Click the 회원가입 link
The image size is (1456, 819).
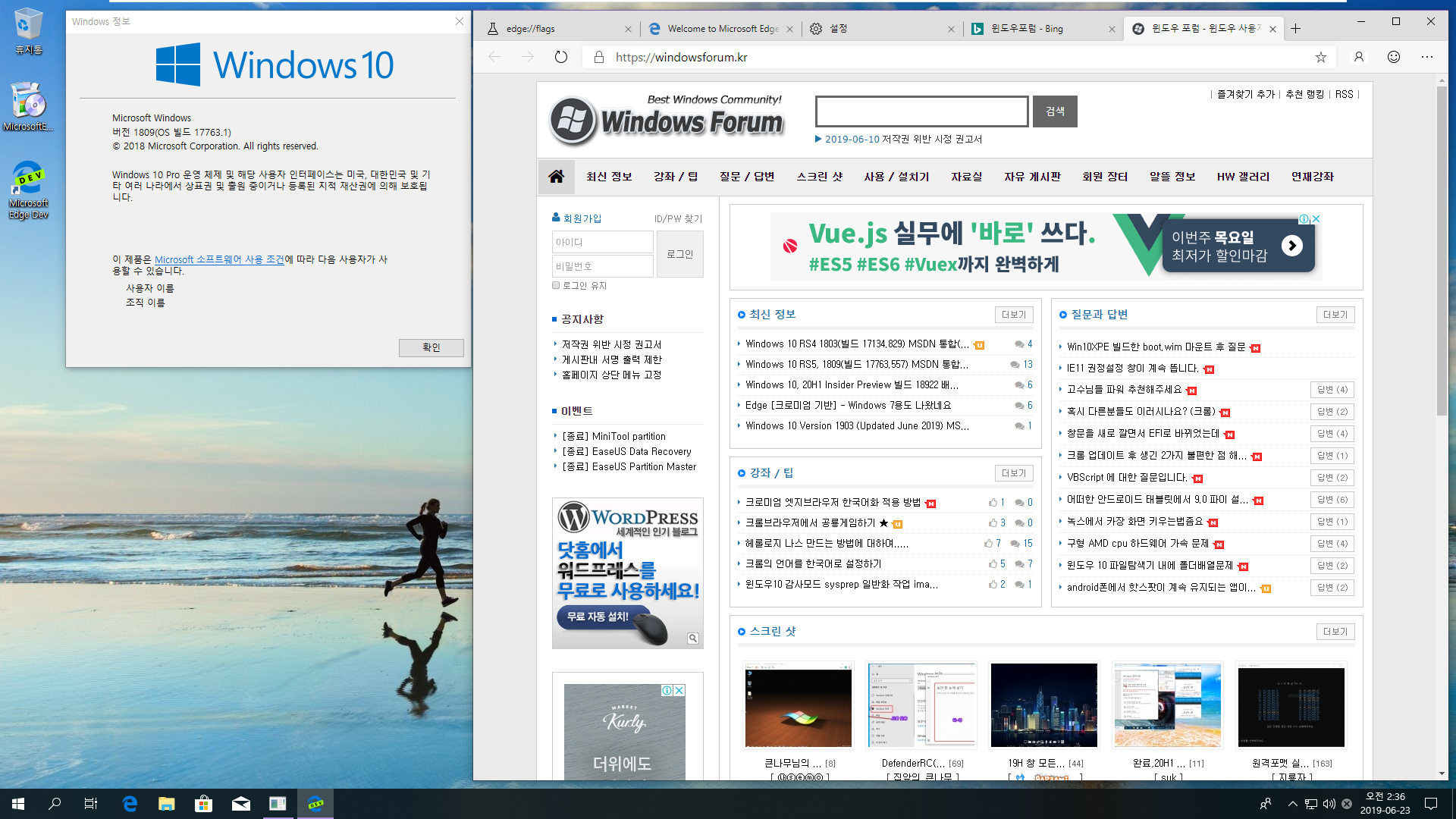point(582,218)
